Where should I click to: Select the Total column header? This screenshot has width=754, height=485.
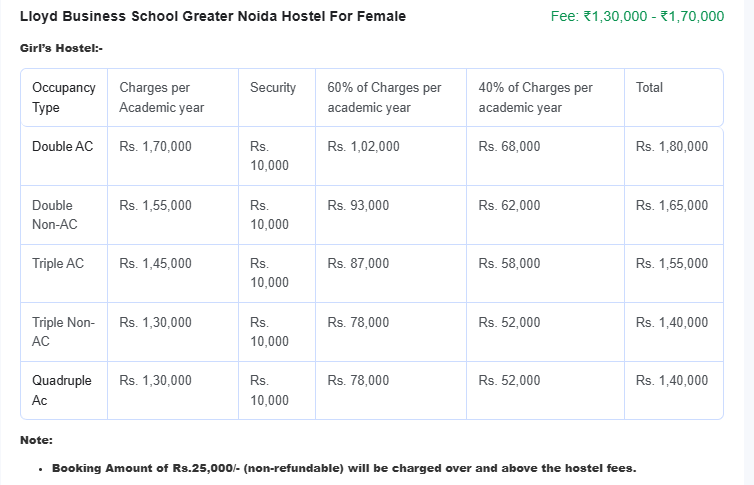click(x=649, y=88)
